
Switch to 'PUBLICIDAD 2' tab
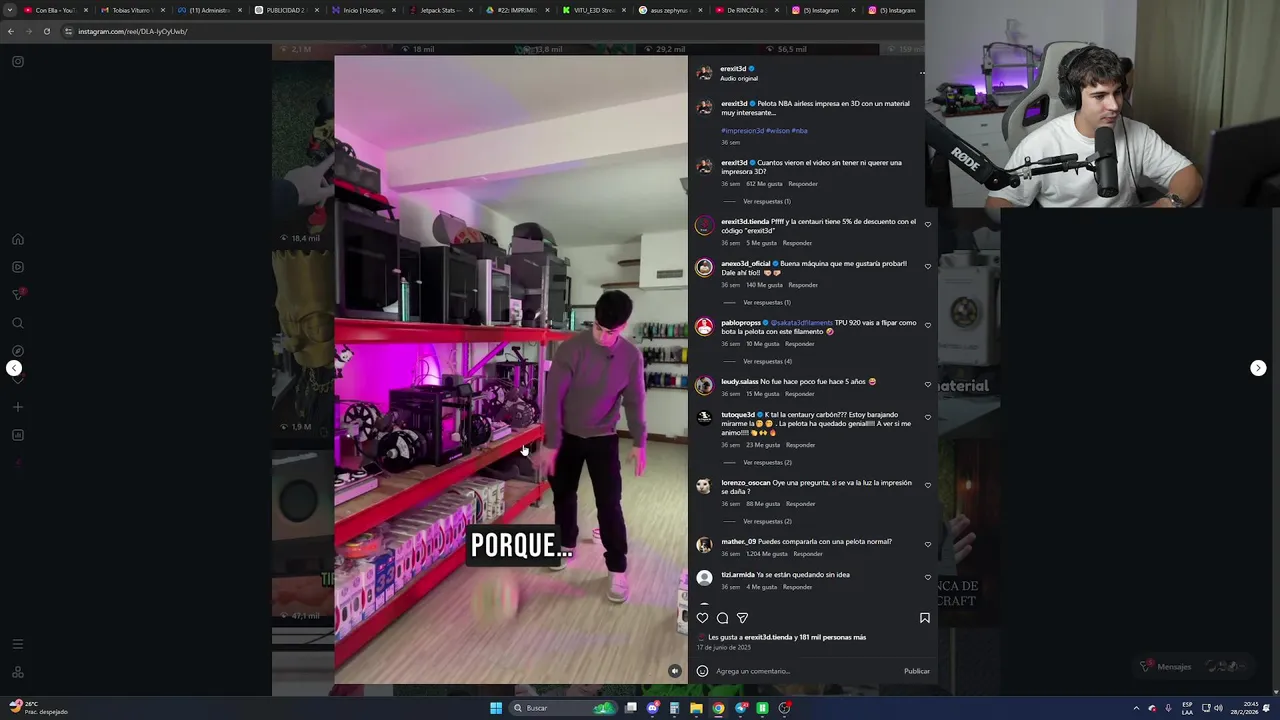pyautogui.click(x=285, y=10)
